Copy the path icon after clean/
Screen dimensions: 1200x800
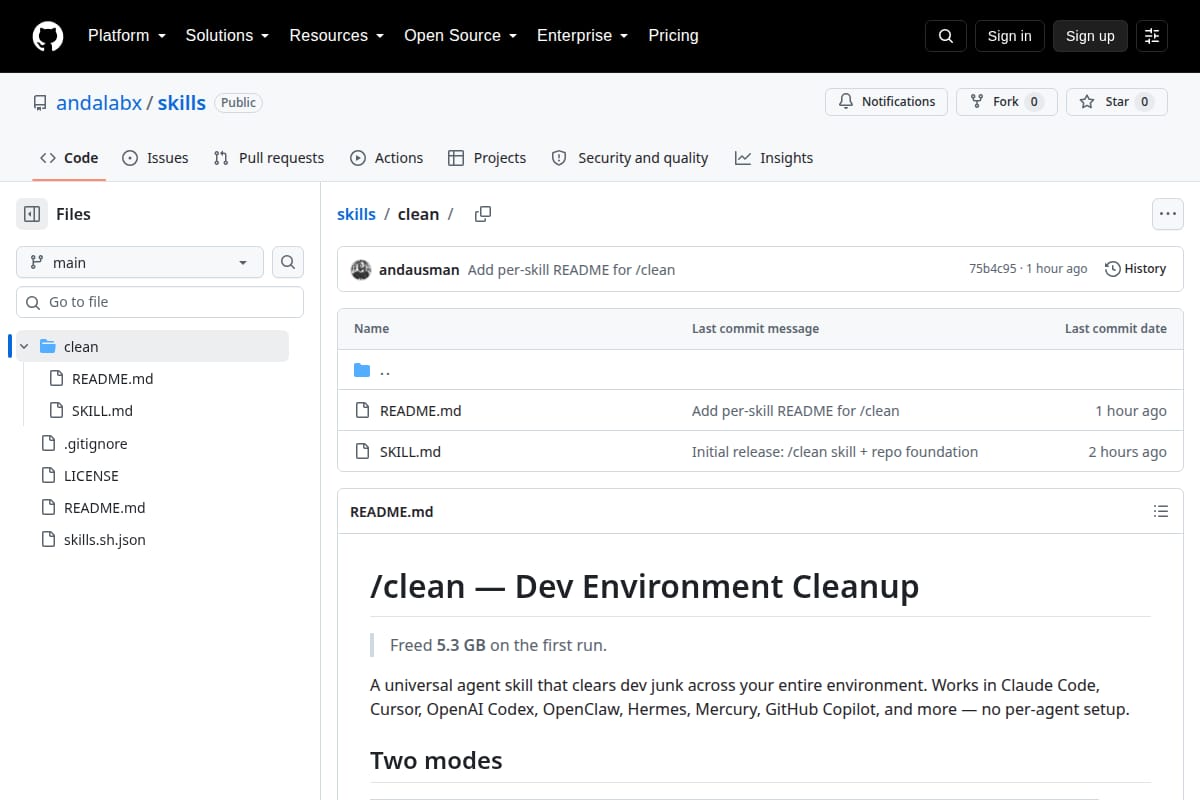click(x=483, y=214)
